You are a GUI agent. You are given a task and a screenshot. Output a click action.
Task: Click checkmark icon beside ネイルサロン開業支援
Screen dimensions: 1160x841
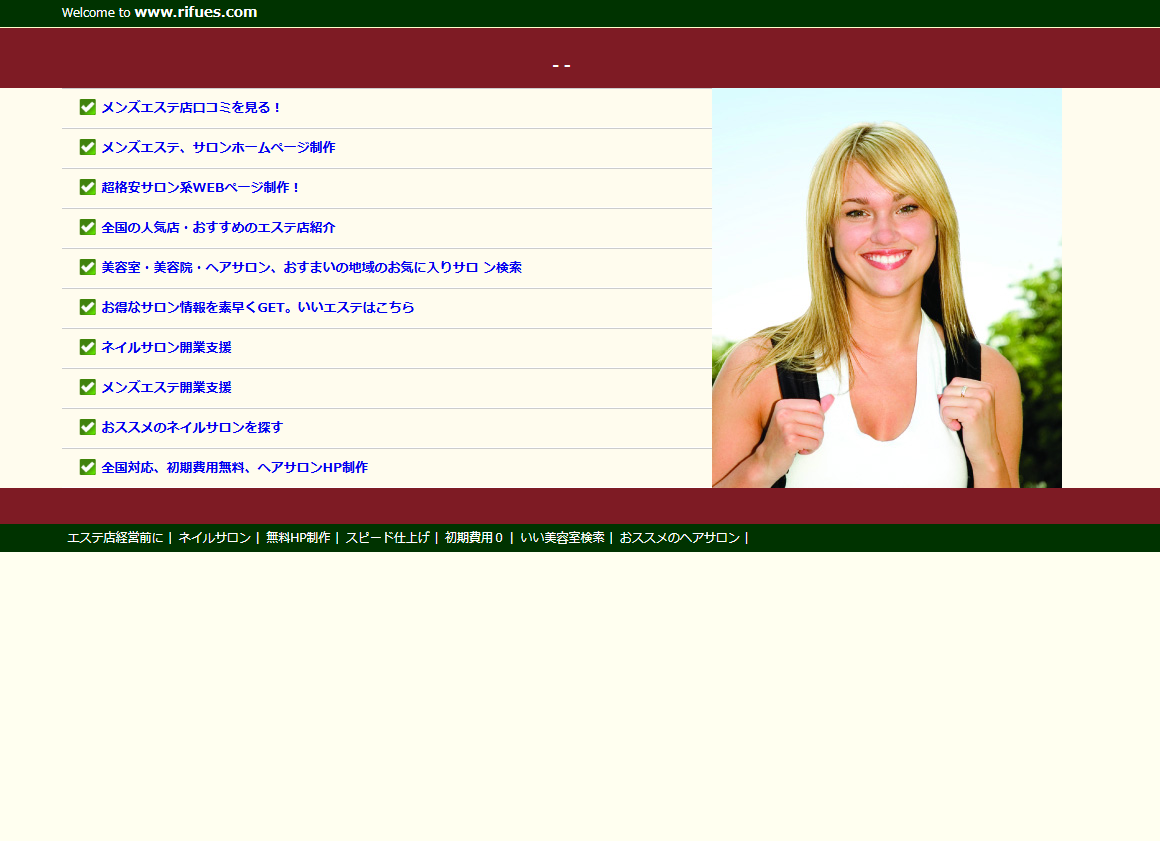pyautogui.click(x=87, y=347)
